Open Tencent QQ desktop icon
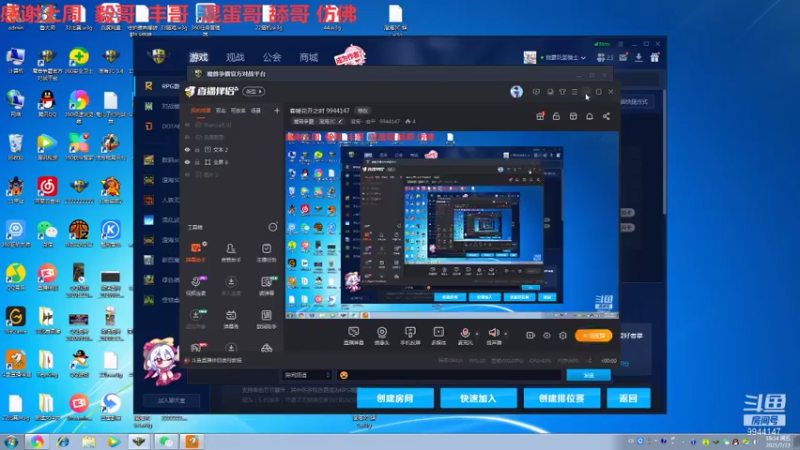The image size is (800, 450). [x=47, y=104]
